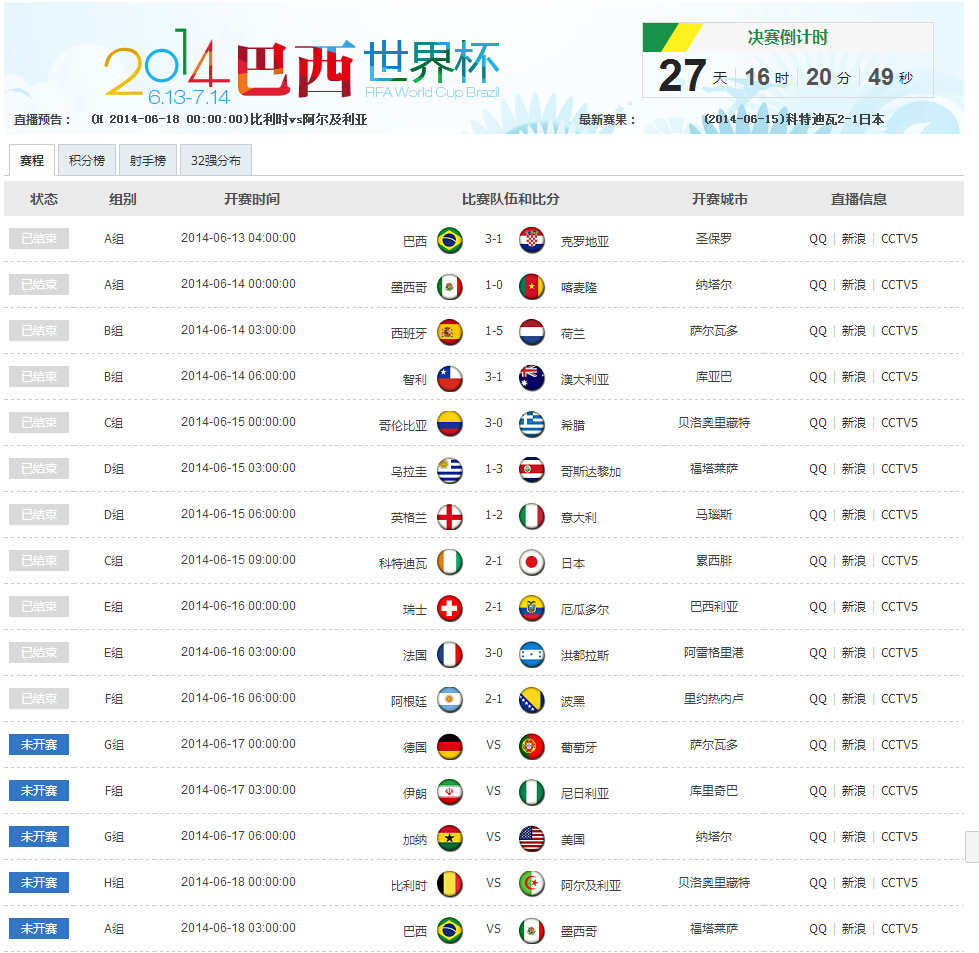Click the Italy flag icon
The width and height of the screenshot is (979, 953).
click(531, 514)
